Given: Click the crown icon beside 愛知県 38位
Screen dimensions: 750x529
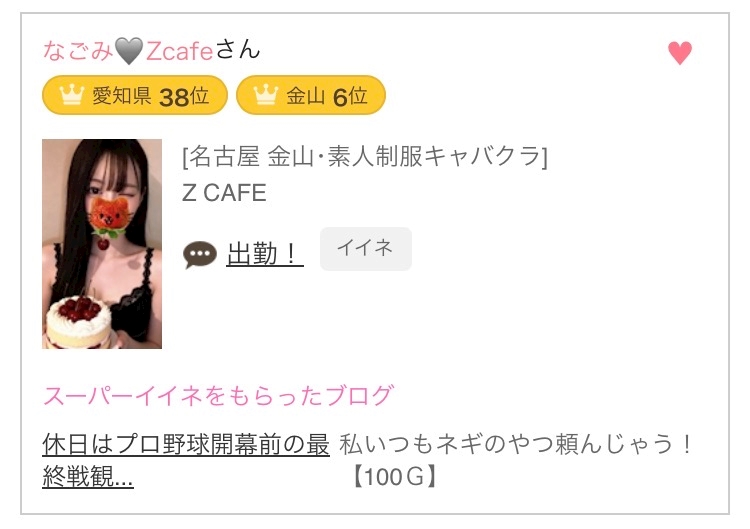Looking at the screenshot, I should point(72,95).
